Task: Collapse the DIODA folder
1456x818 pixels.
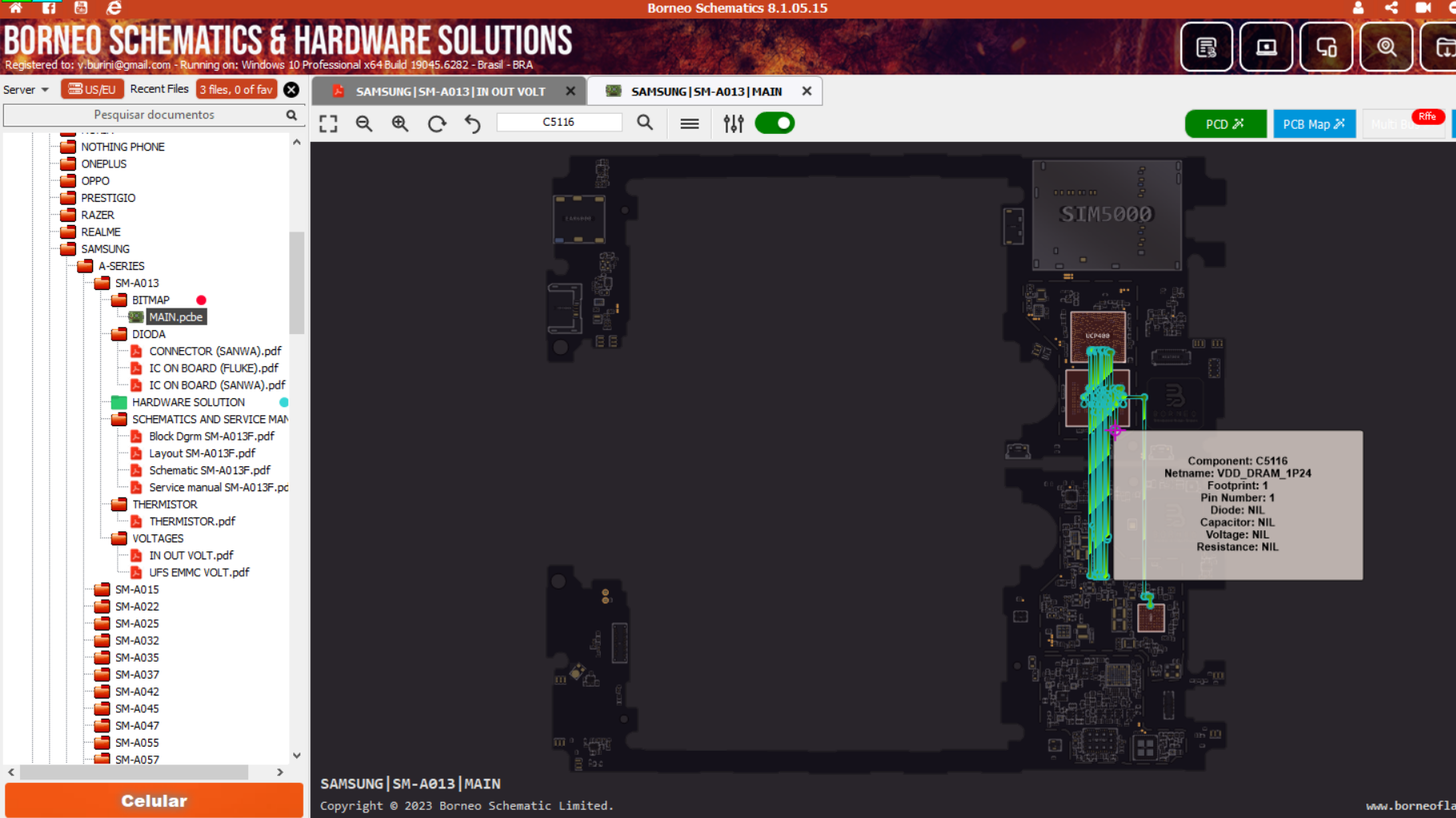Action: click(148, 334)
